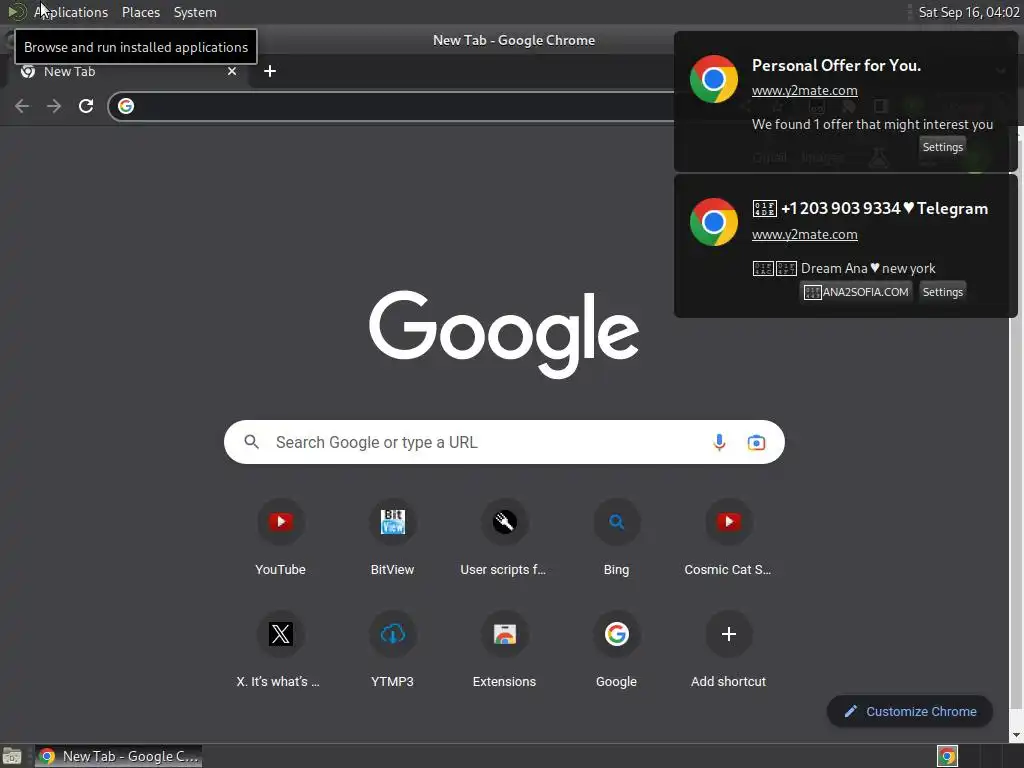Open New Tab - Google Chrome taskbar entry
The height and width of the screenshot is (768, 1024).
pos(118,756)
